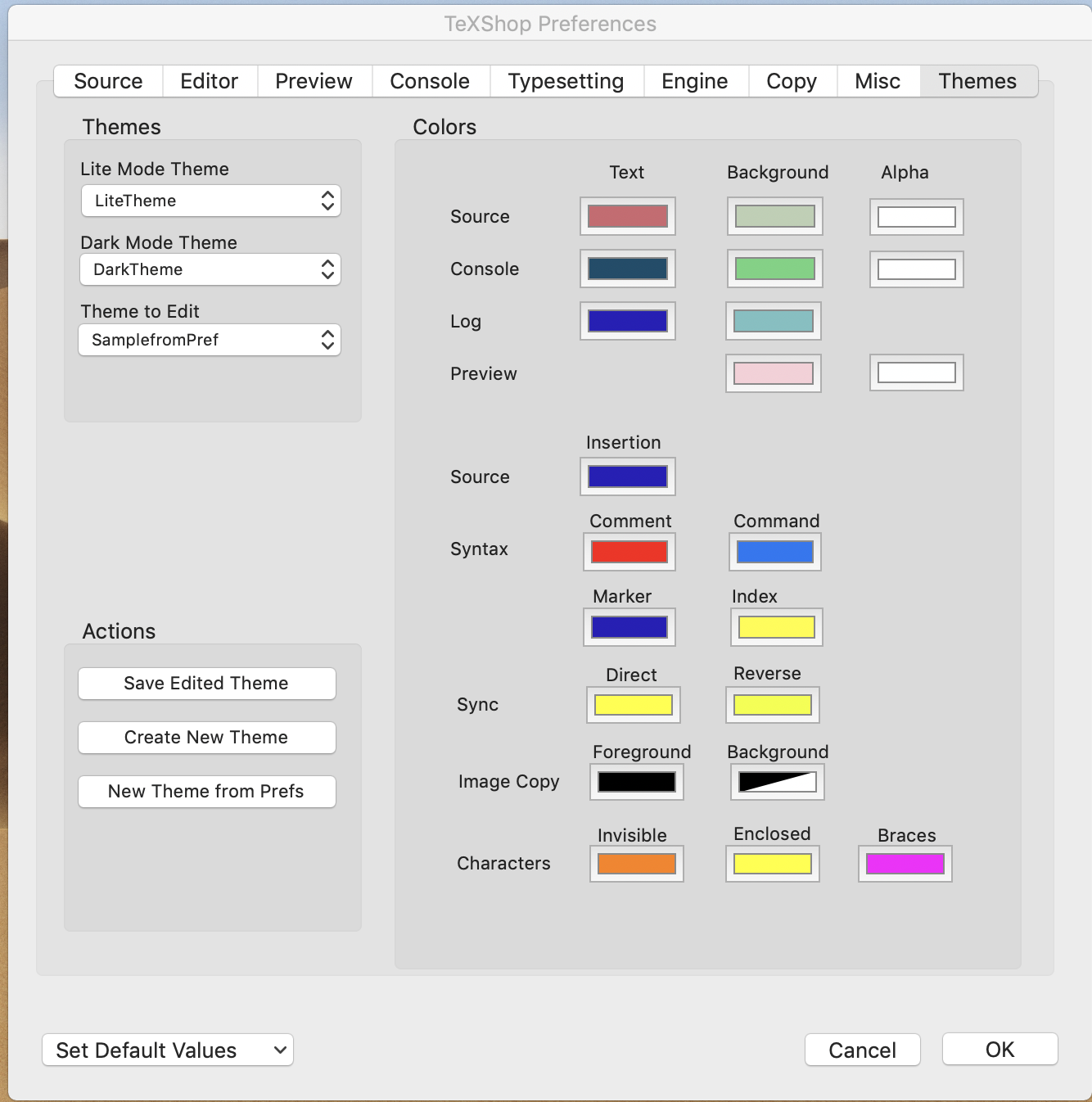Image resolution: width=1092 pixels, height=1102 pixels.
Task: Confirm preferences with OK
Action: tap(1000, 1049)
